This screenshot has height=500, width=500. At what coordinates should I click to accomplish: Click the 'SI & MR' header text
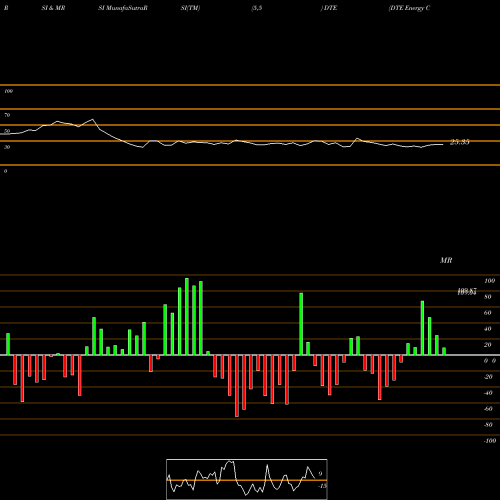tap(53, 8)
